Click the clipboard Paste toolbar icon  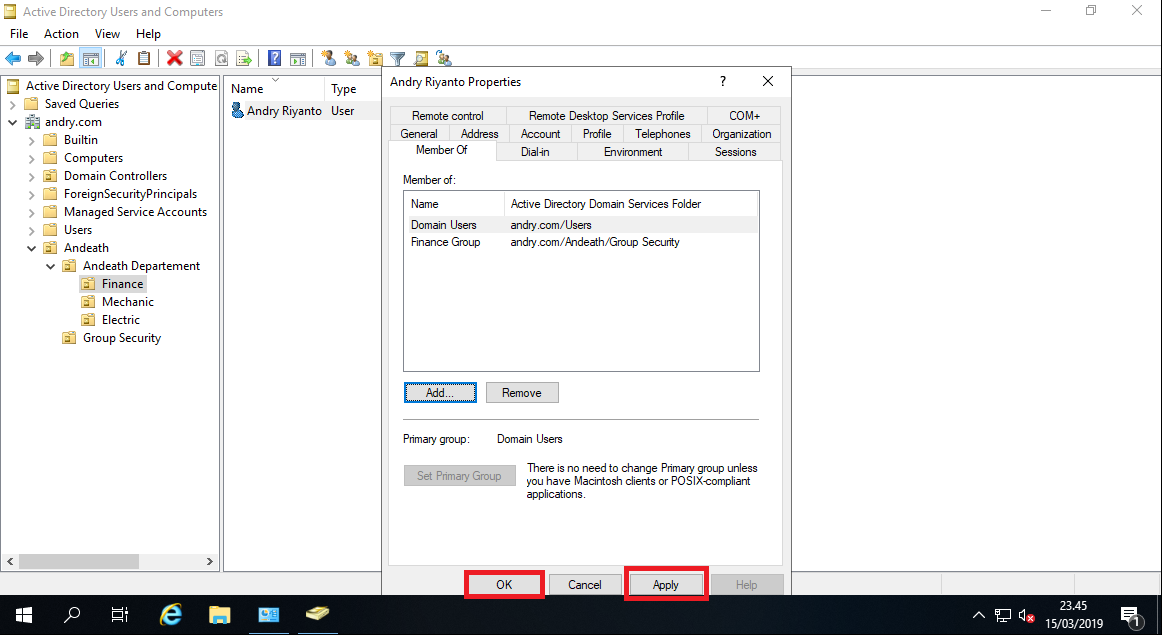tap(145, 59)
